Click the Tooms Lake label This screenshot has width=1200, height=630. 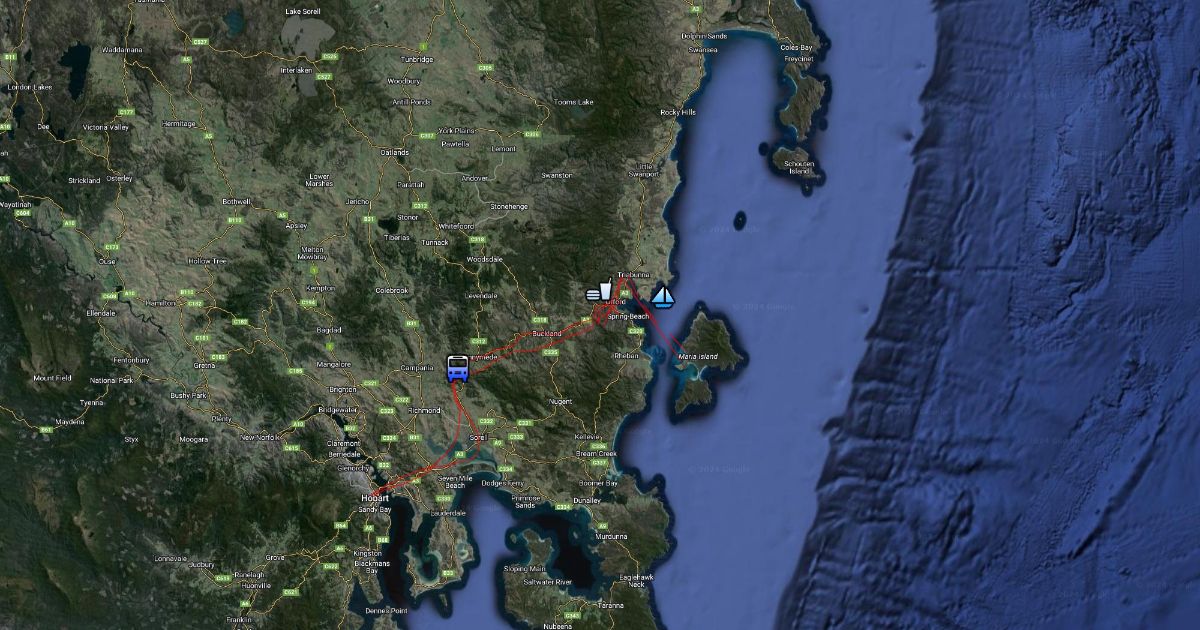click(574, 102)
